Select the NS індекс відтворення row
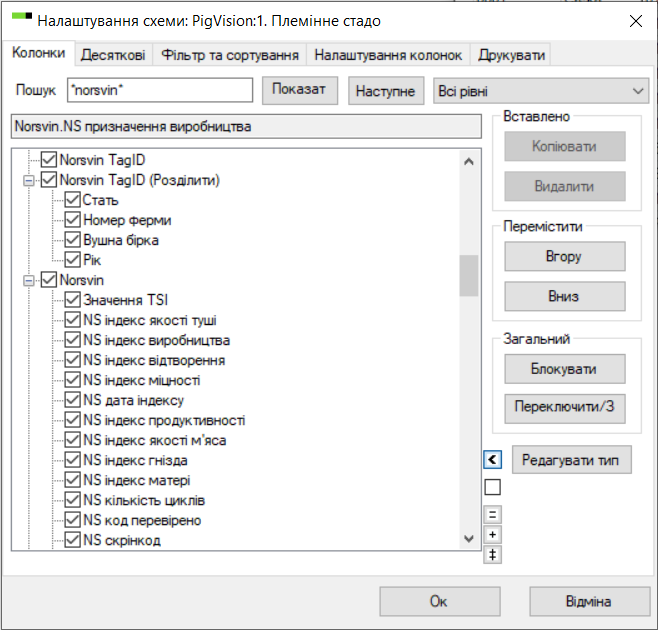 click(x=154, y=360)
